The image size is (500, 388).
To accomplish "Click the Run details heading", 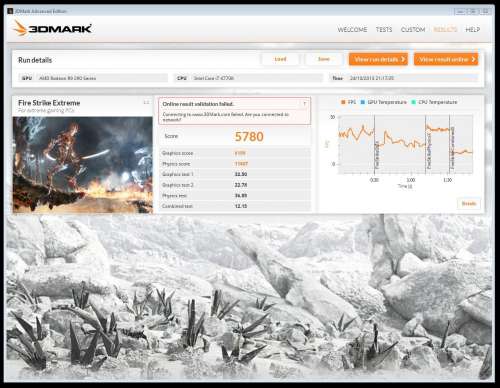I will point(35,60).
